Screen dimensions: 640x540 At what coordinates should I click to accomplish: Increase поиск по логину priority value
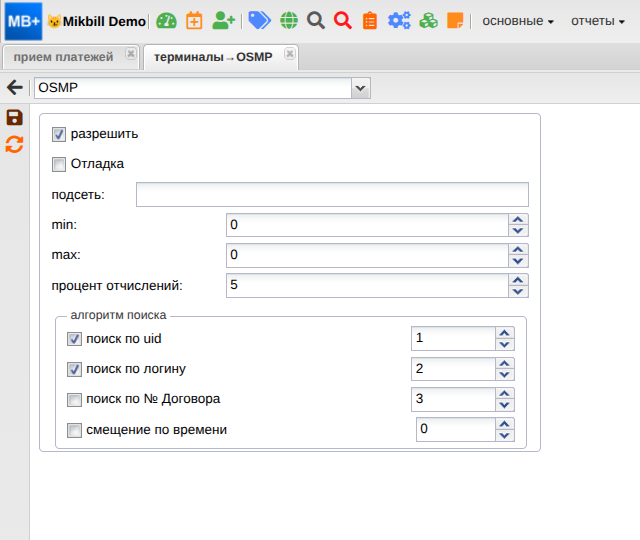click(x=505, y=363)
